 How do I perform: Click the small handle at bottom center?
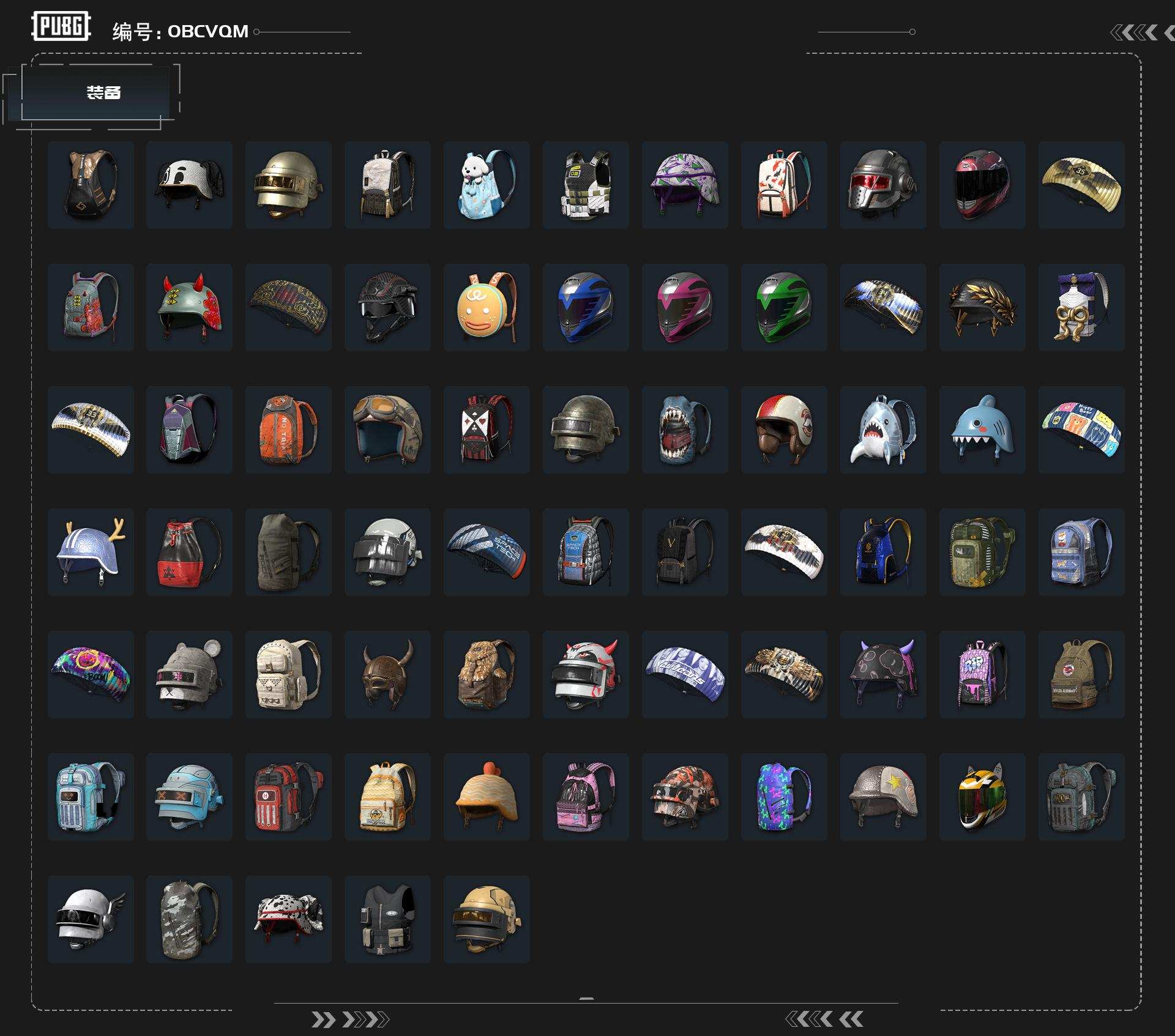point(586,998)
